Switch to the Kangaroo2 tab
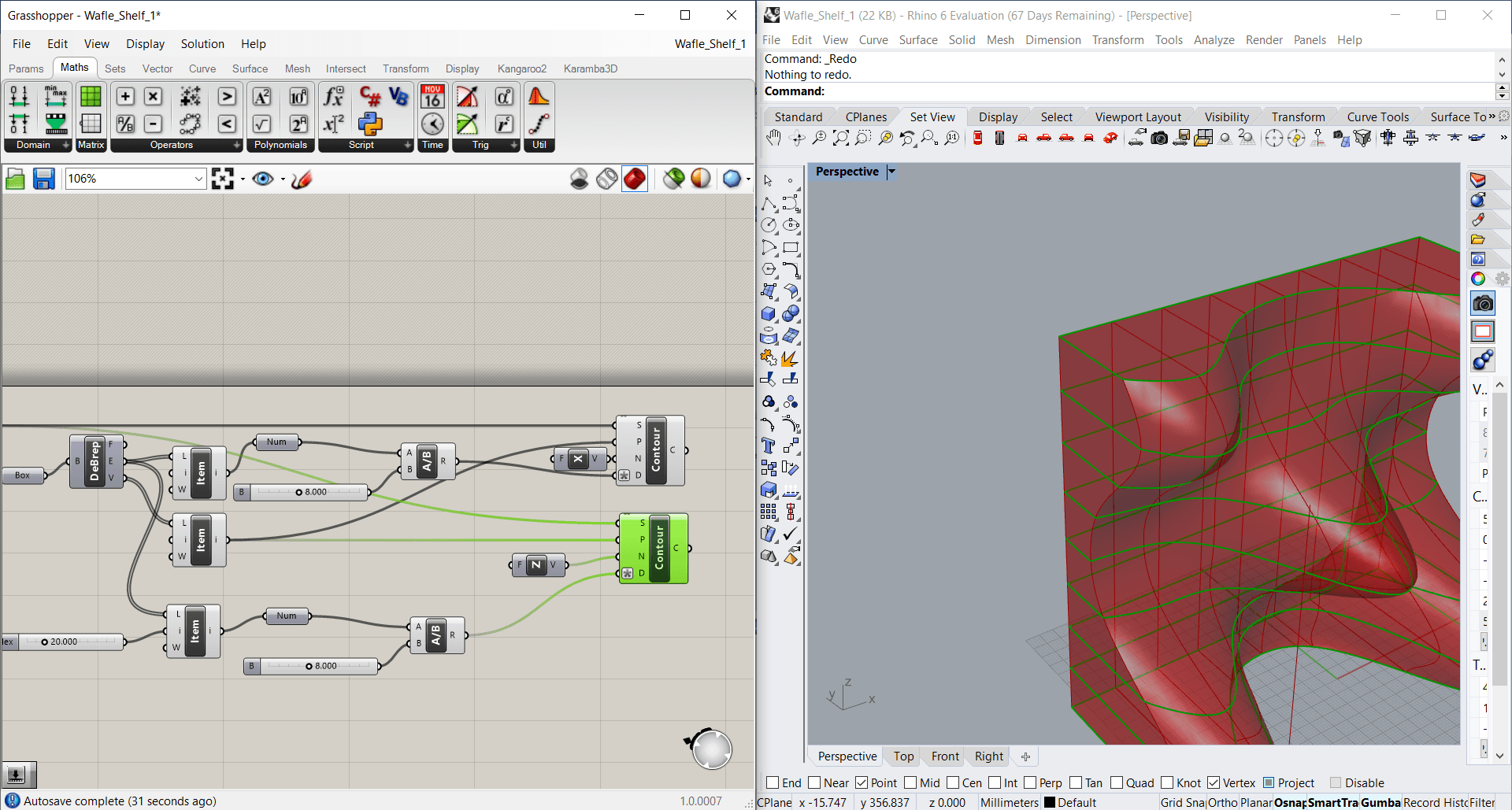The image size is (1512, 810). click(521, 68)
